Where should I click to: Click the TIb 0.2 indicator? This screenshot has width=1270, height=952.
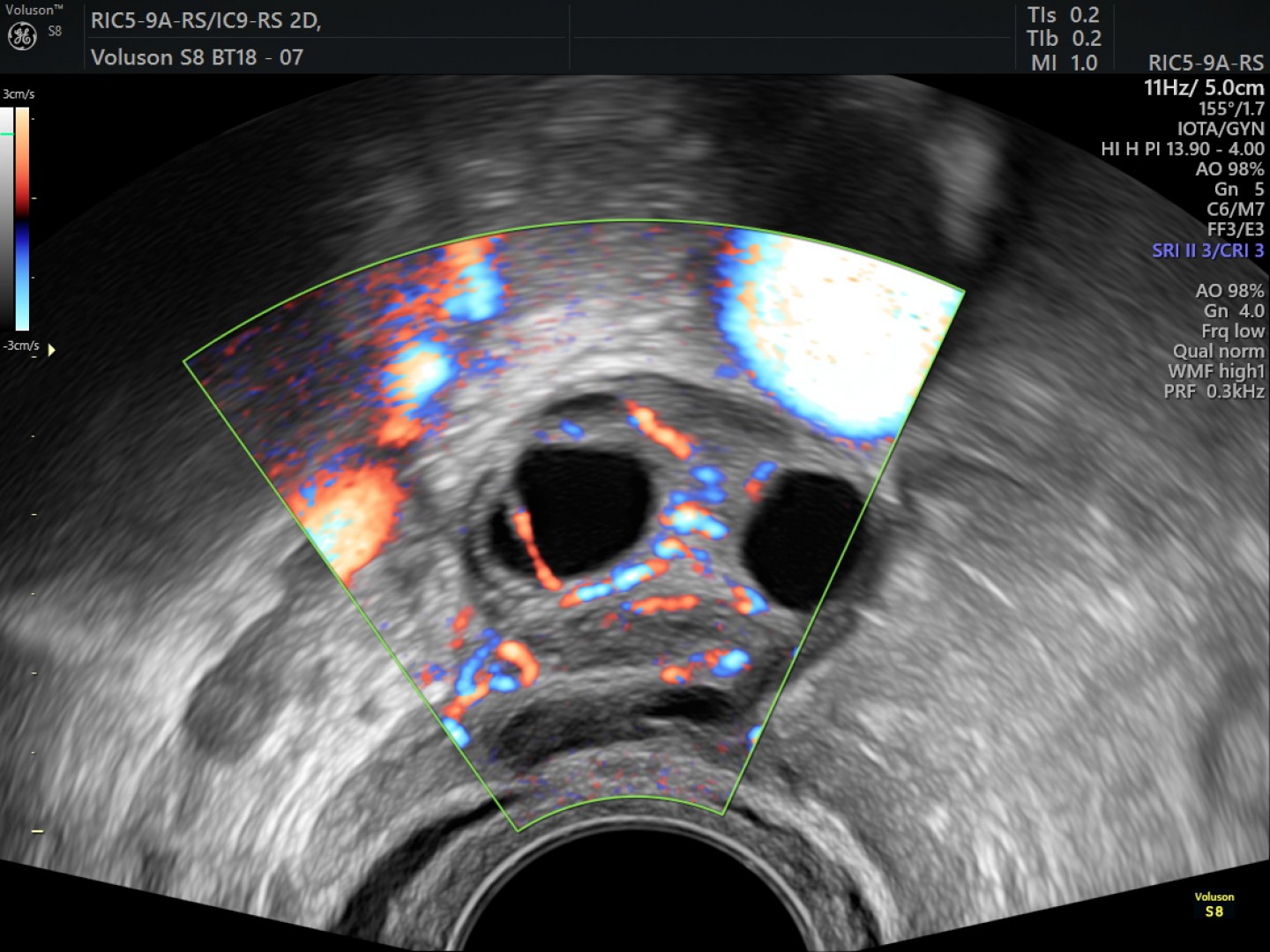(1063, 39)
